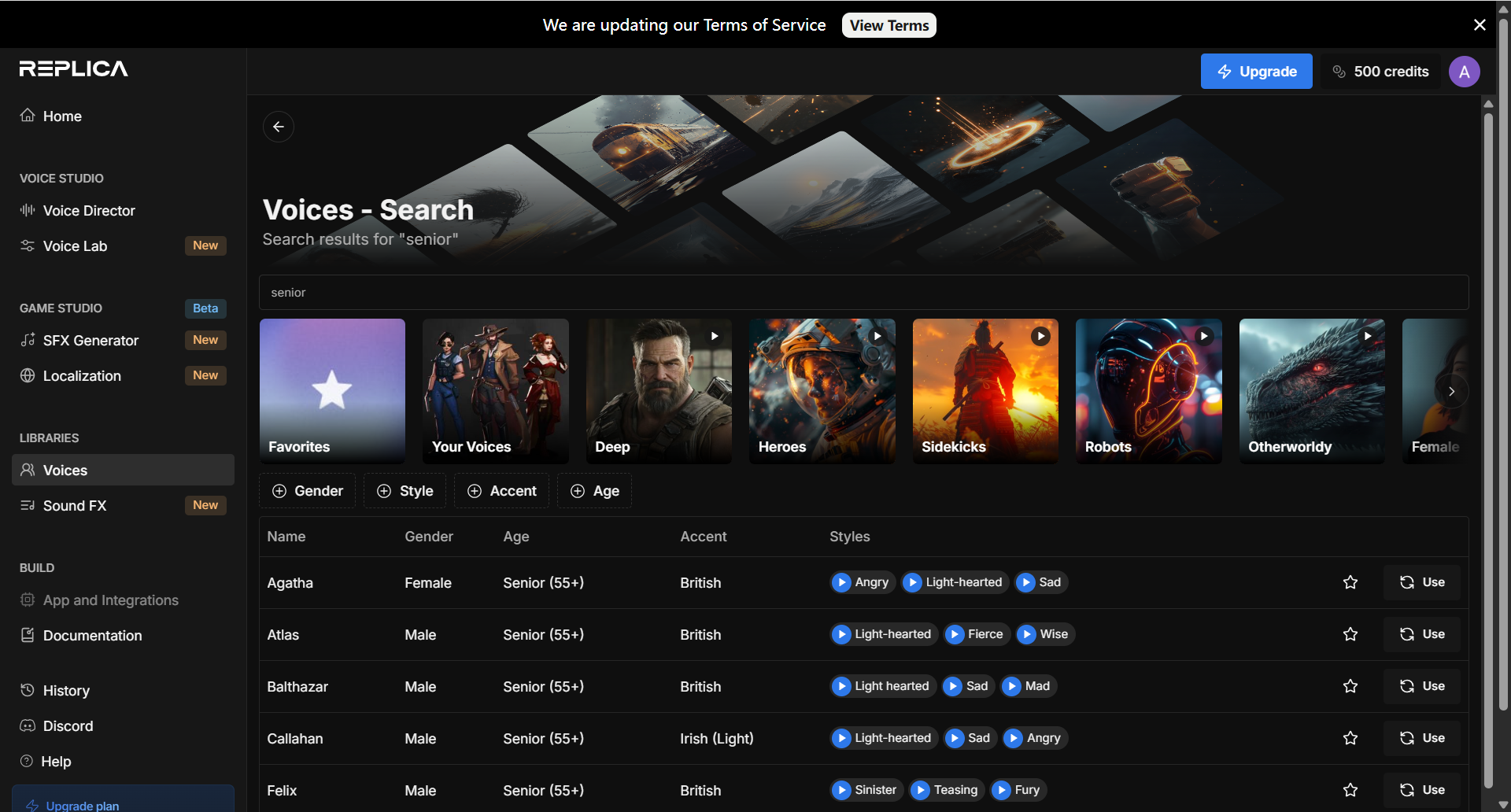Open App and Integrations
Image resolution: width=1511 pixels, height=812 pixels.
[123, 600]
